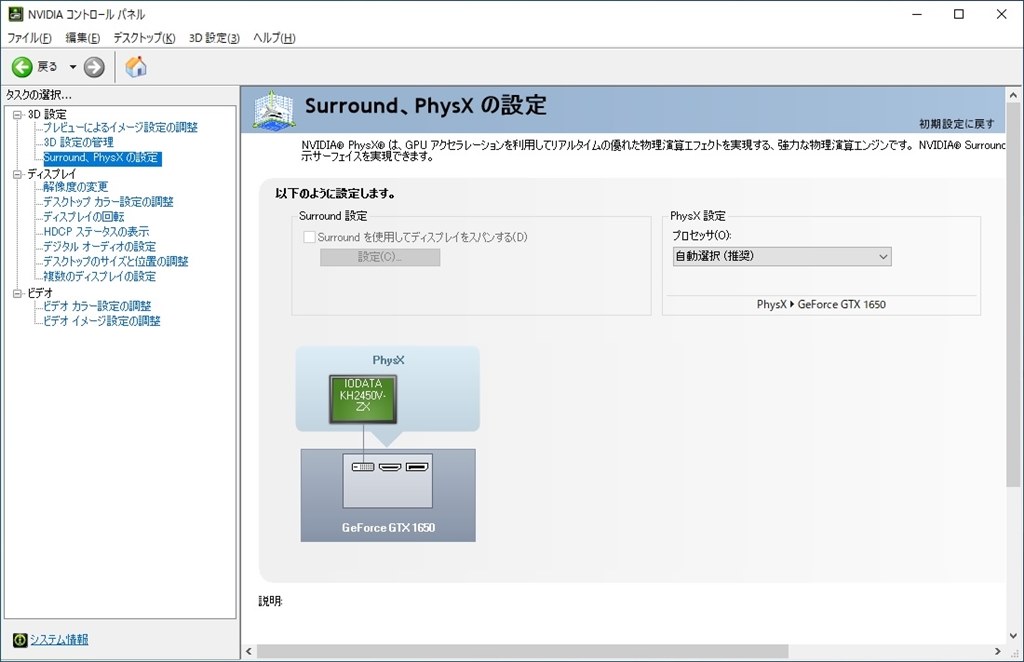Open the 3D 設定(3) menu
Viewport: 1024px width, 662px height.
[x=214, y=38]
